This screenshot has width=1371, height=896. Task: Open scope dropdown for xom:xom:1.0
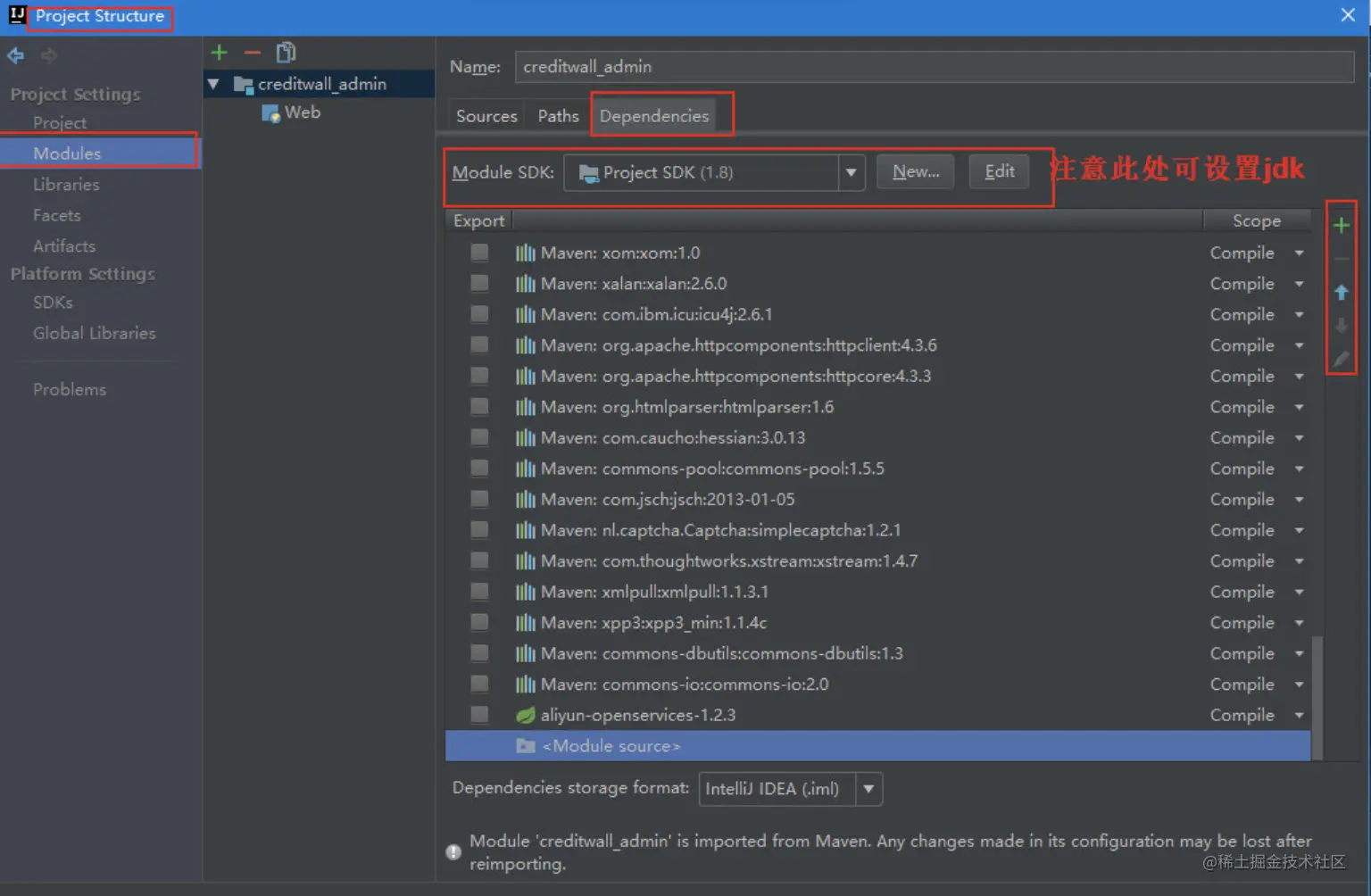coord(1300,253)
